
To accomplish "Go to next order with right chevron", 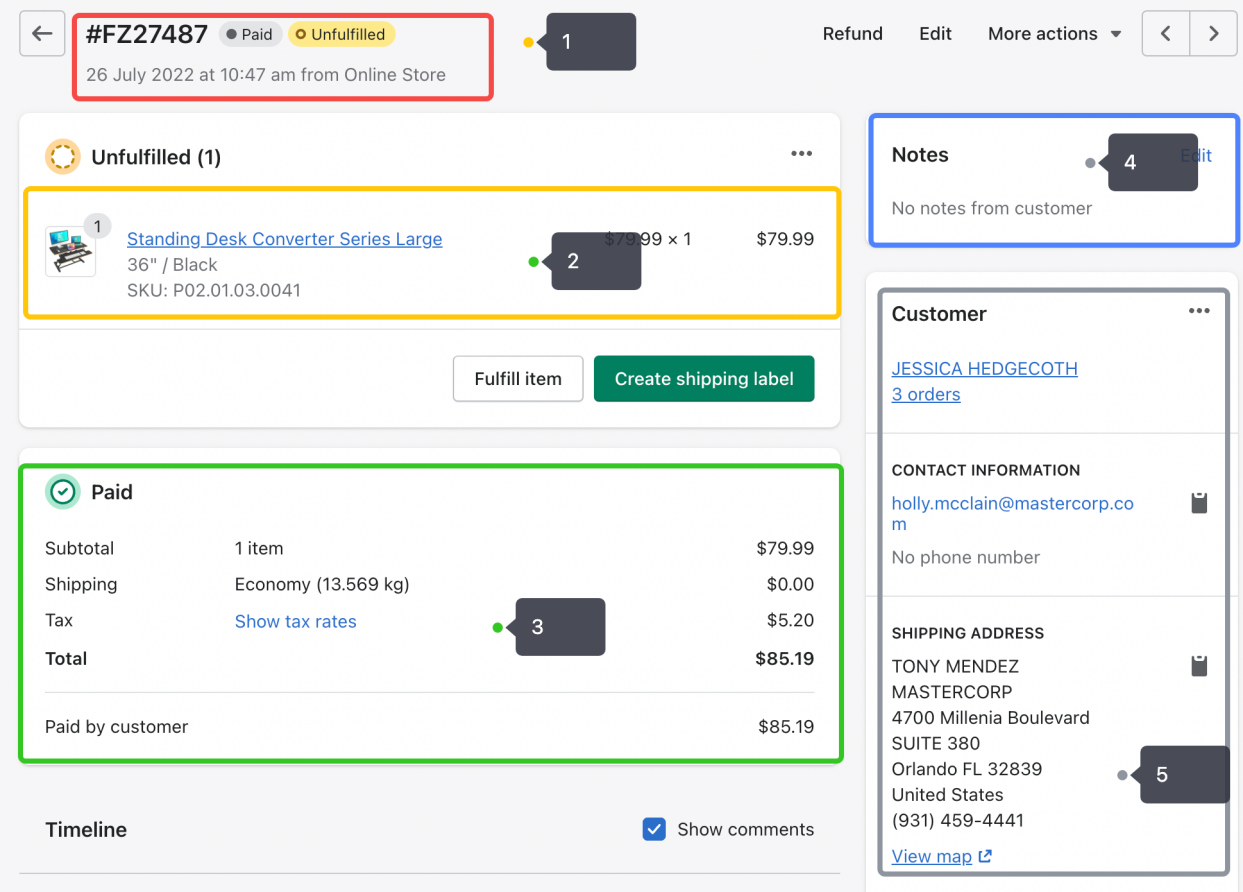I will pyautogui.click(x=1214, y=34).
